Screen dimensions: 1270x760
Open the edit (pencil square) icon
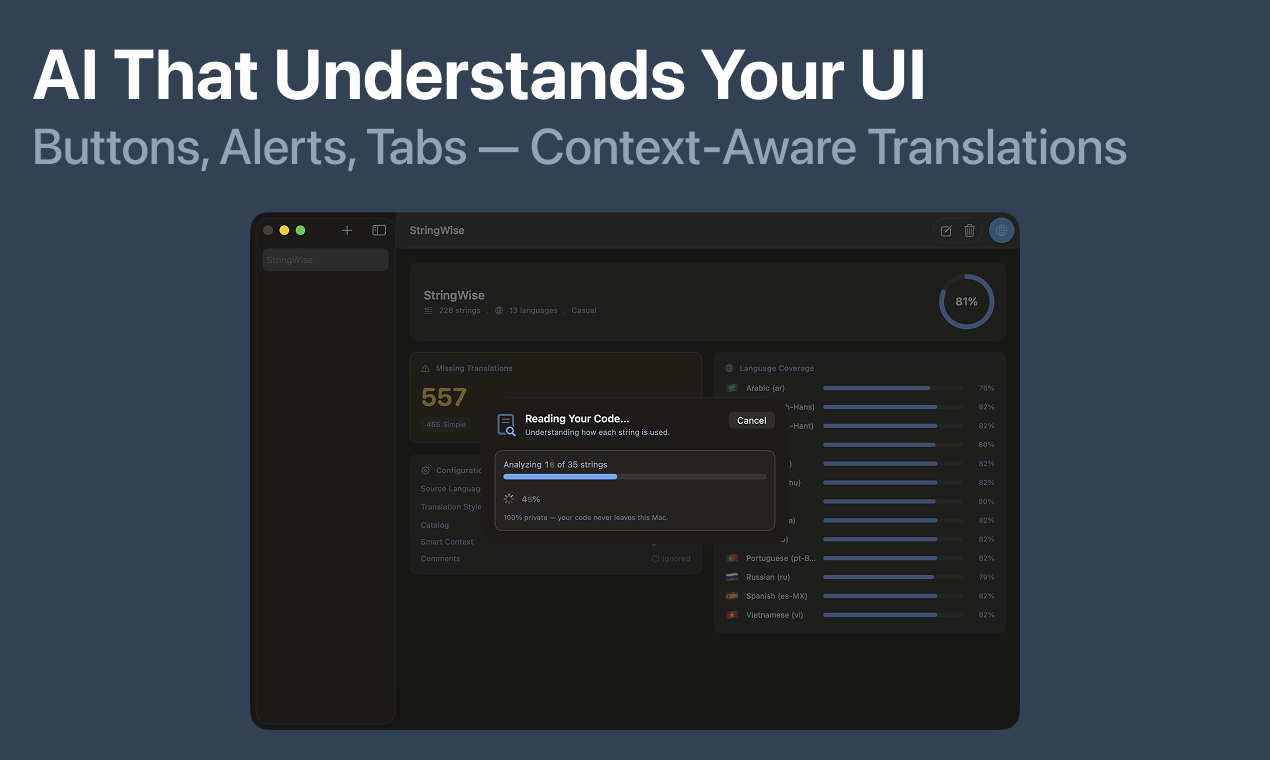(946, 231)
